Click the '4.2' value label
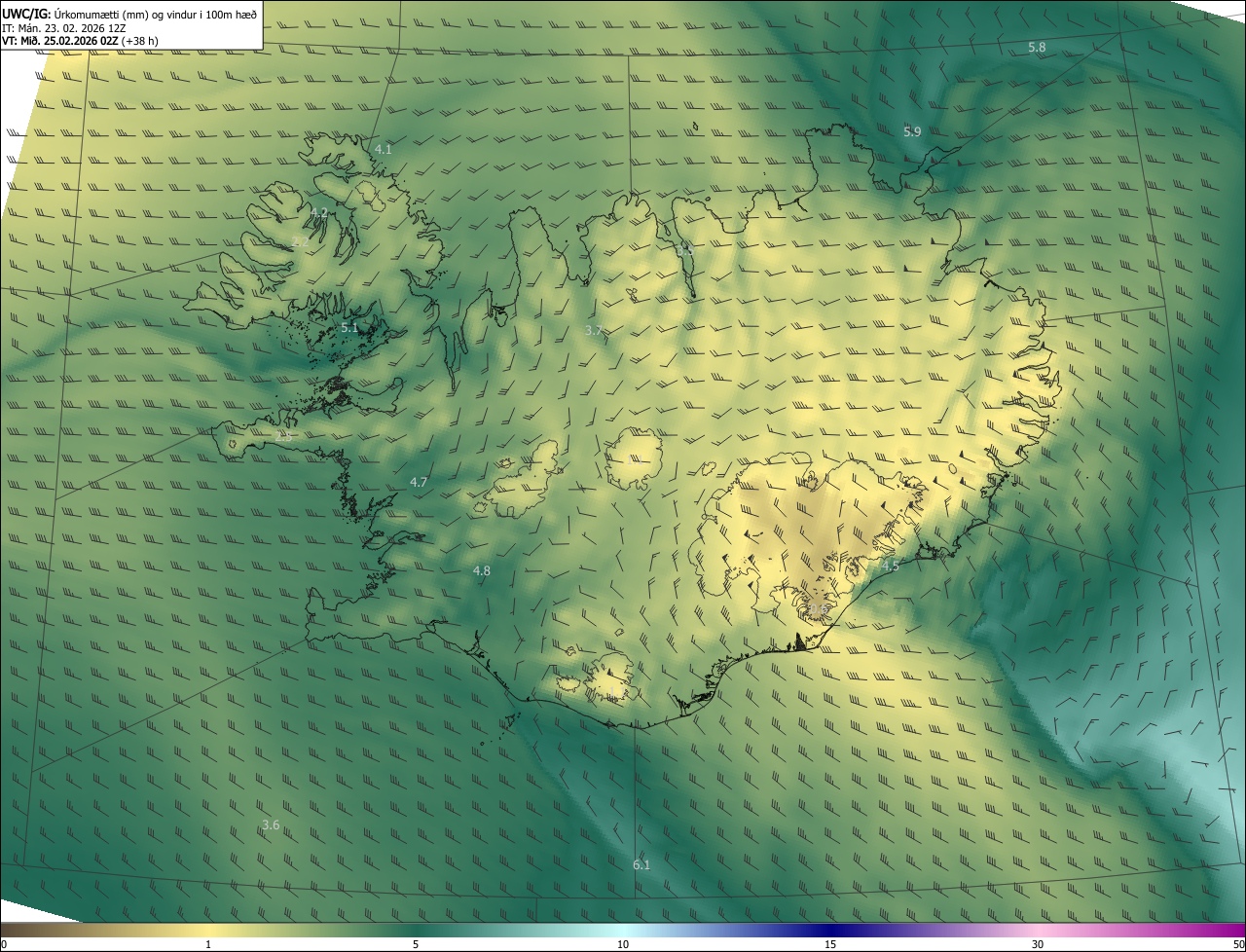 coord(319,212)
